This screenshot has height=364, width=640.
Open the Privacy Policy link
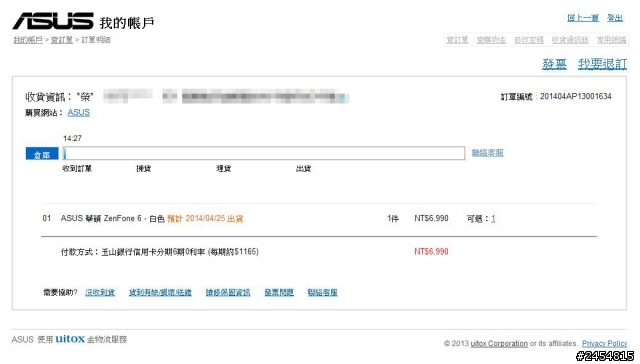tap(604, 344)
